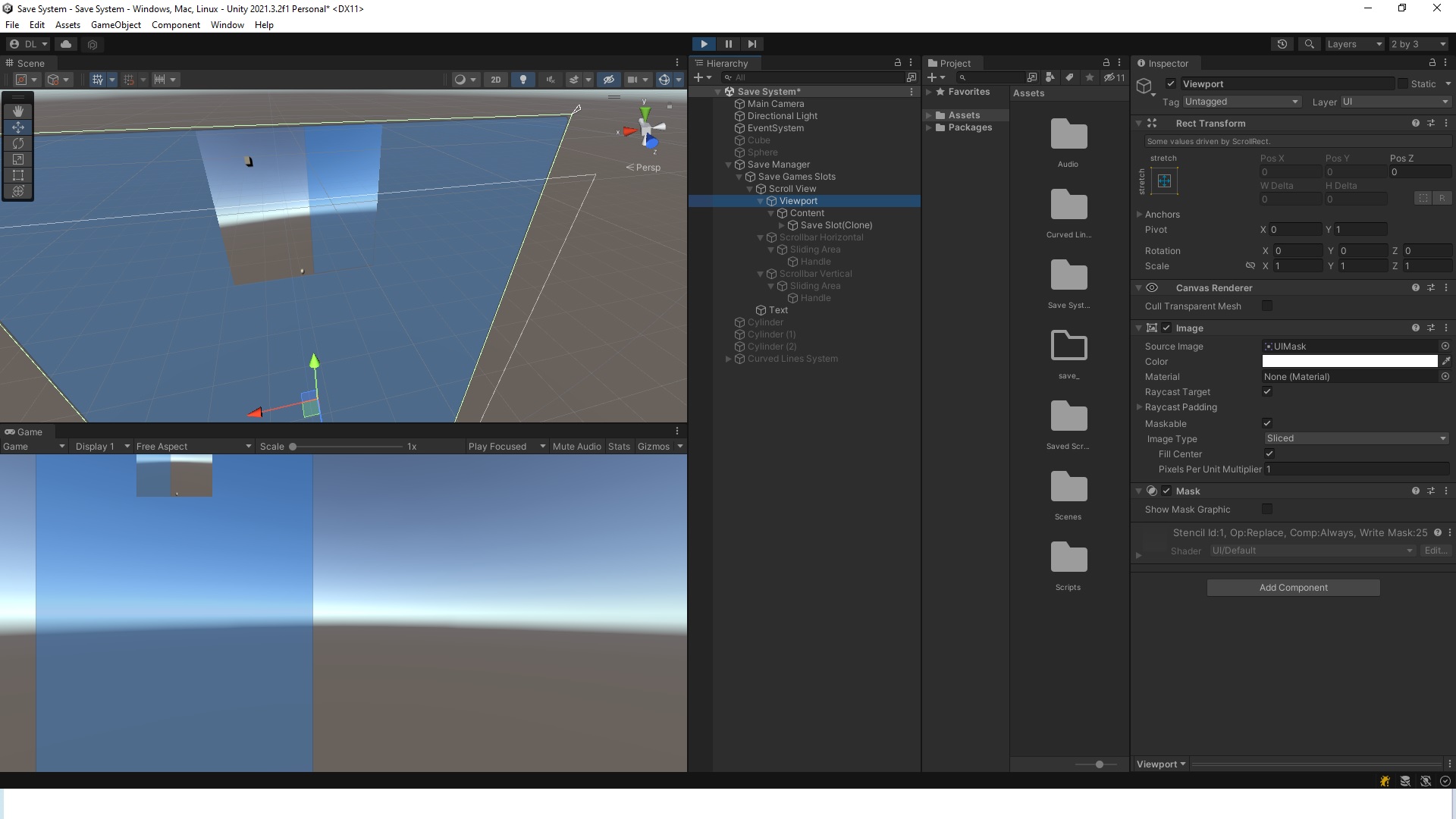Disable the Raycast Target checkbox
Viewport: 1456px width, 819px height.
[x=1267, y=391]
